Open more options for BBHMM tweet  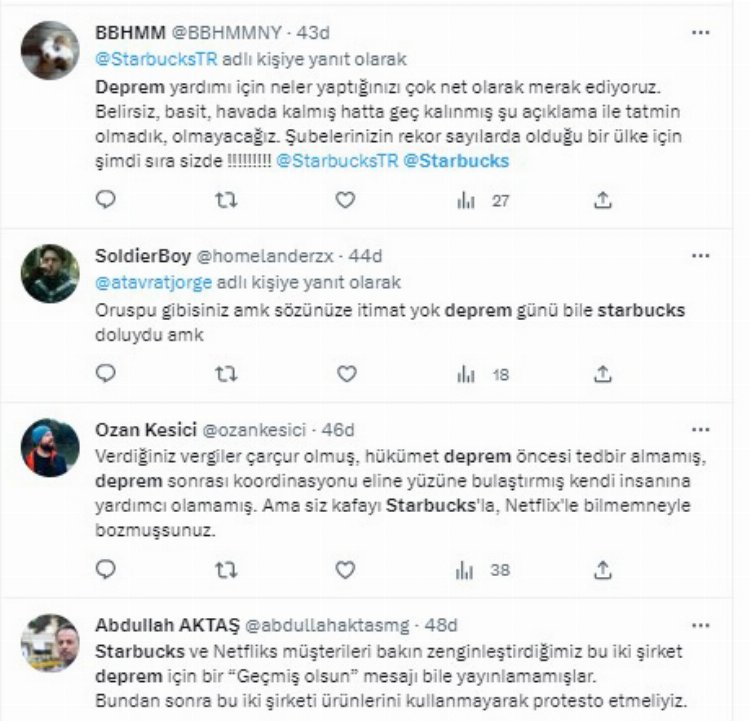(x=701, y=33)
